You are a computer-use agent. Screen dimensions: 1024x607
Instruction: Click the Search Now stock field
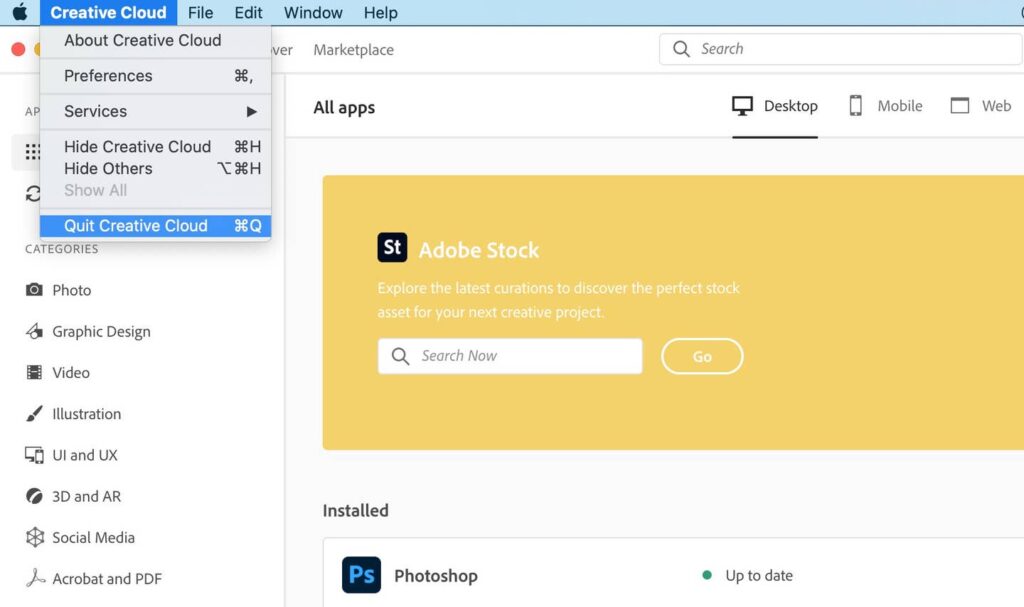510,356
